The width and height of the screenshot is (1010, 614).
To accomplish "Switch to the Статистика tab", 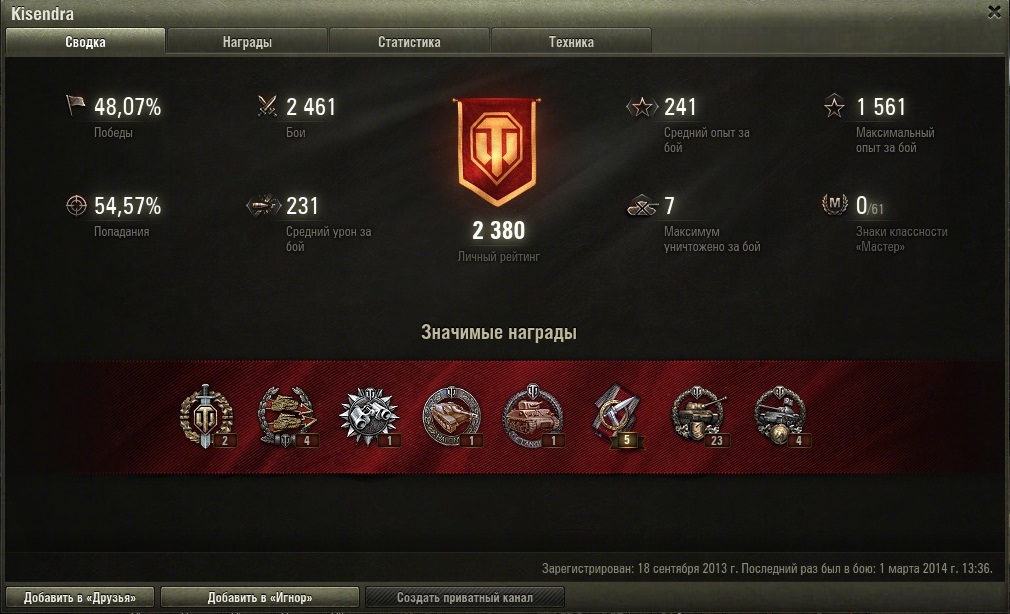I will pyautogui.click(x=409, y=42).
